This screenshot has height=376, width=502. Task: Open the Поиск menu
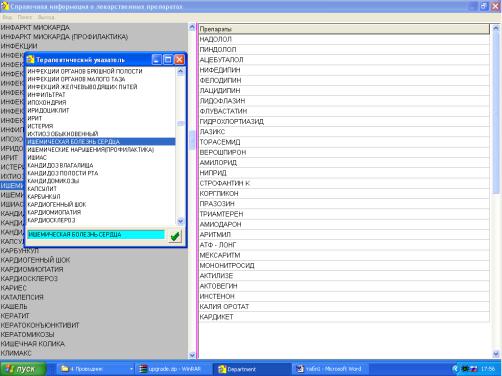[x=25, y=17]
